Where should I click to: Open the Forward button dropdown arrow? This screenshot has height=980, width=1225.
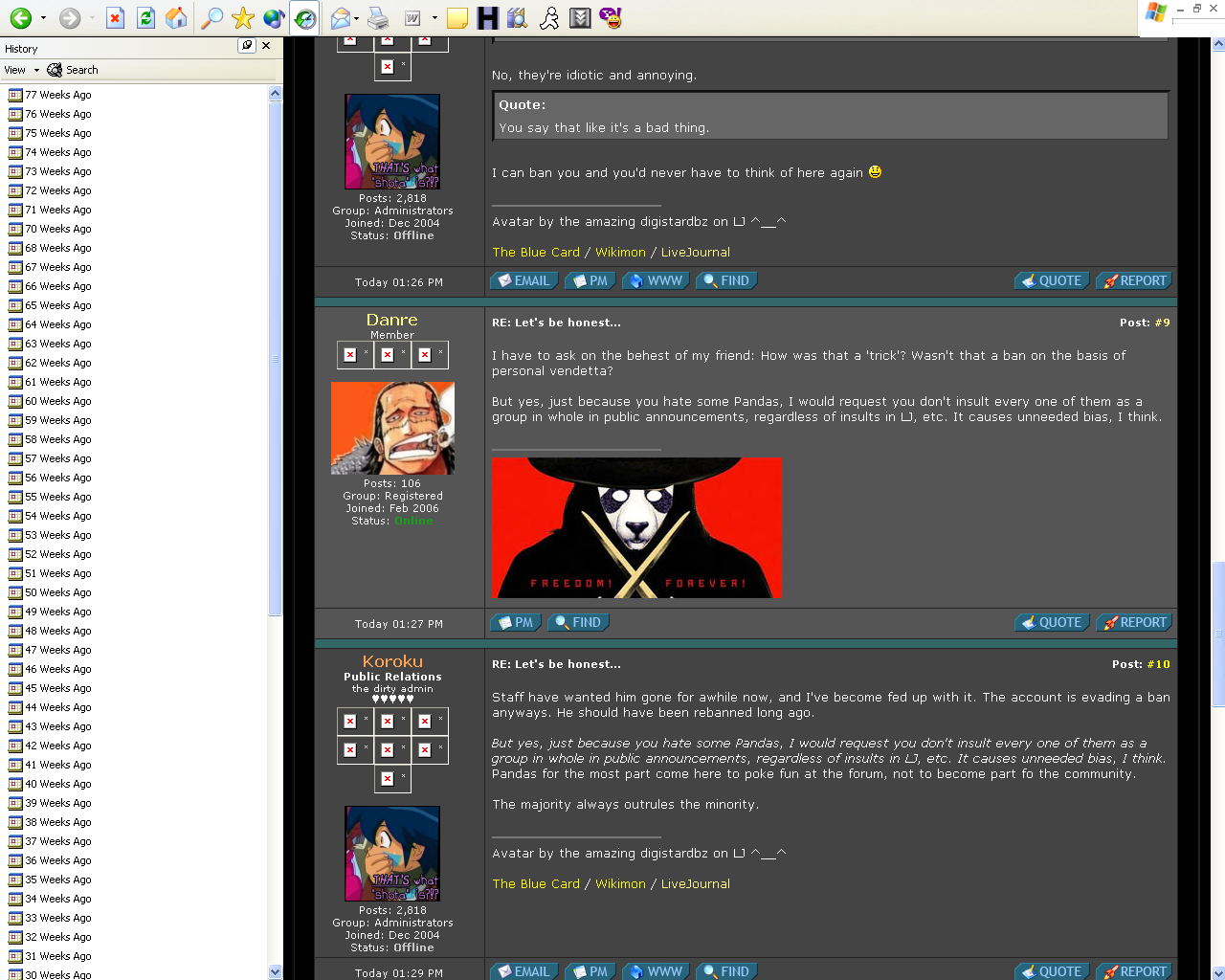[x=91, y=17]
